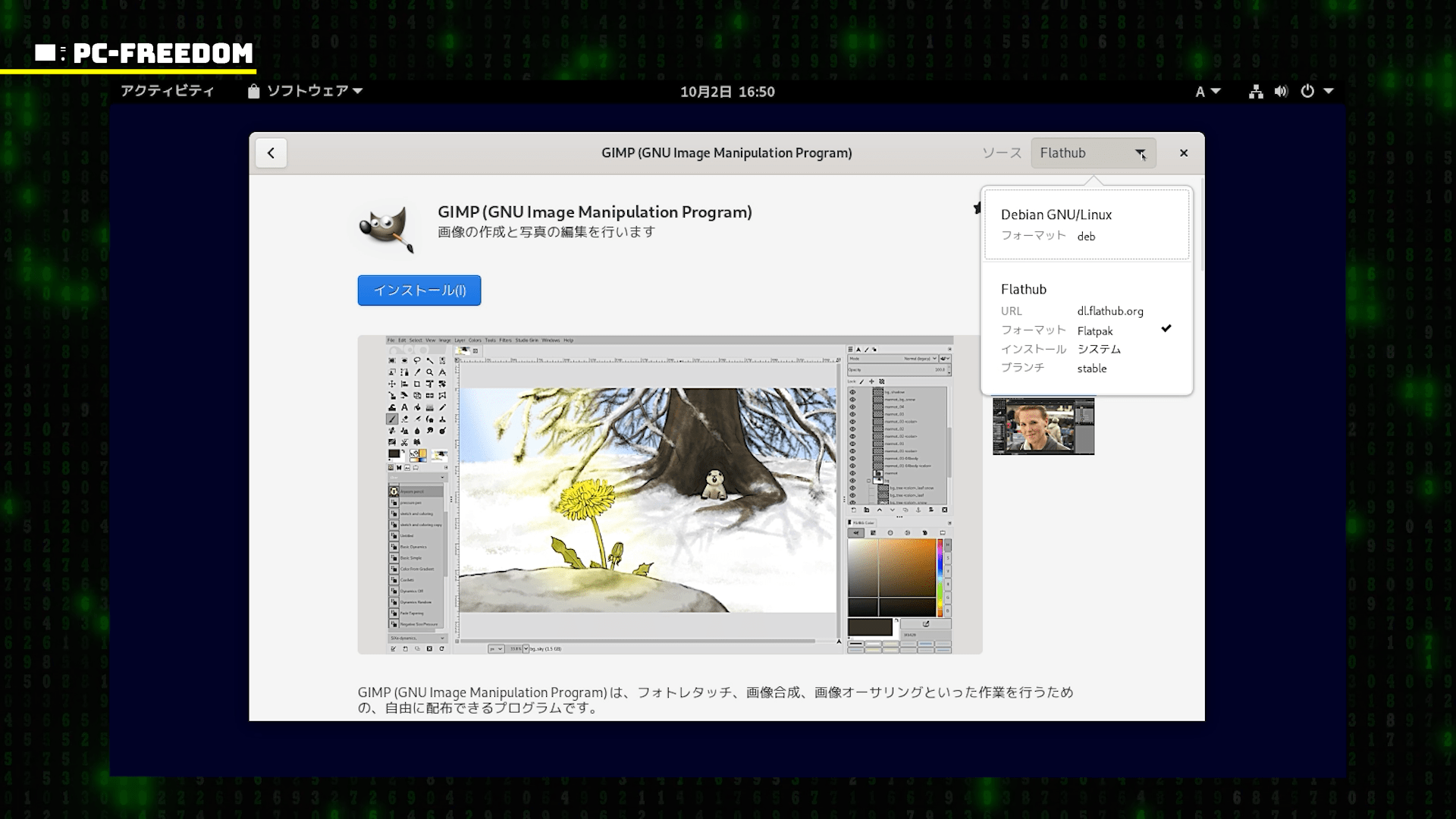Open the アクティビティ overview
Viewport: 1456px width, 819px height.
pos(168,92)
